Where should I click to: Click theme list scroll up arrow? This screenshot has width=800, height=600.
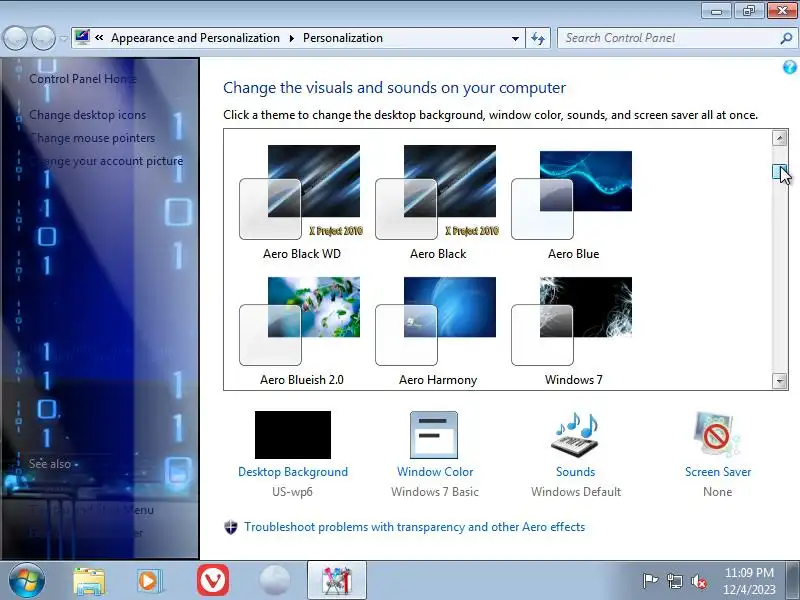point(779,138)
